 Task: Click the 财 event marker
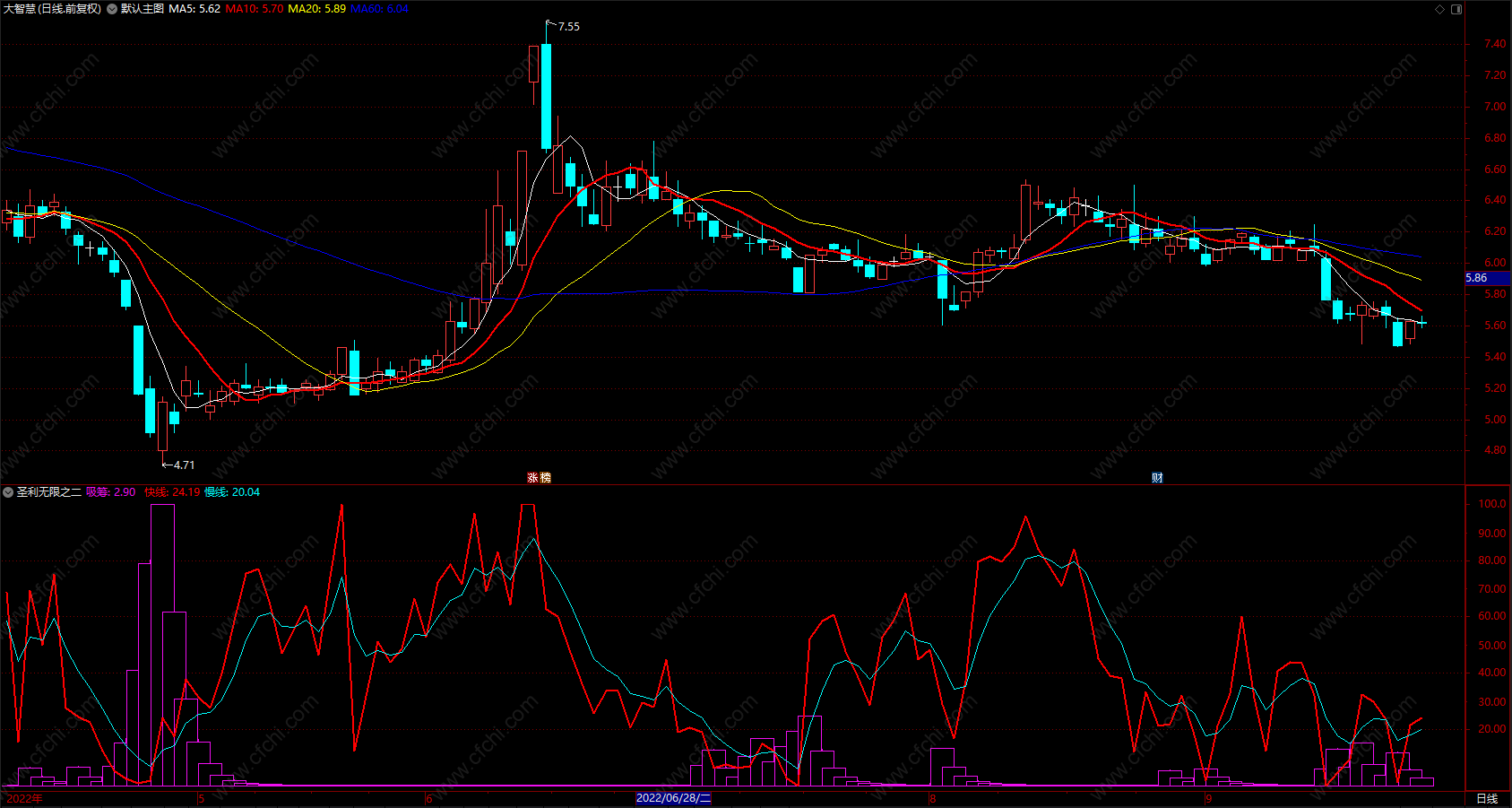pyautogui.click(x=1157, y=478)
